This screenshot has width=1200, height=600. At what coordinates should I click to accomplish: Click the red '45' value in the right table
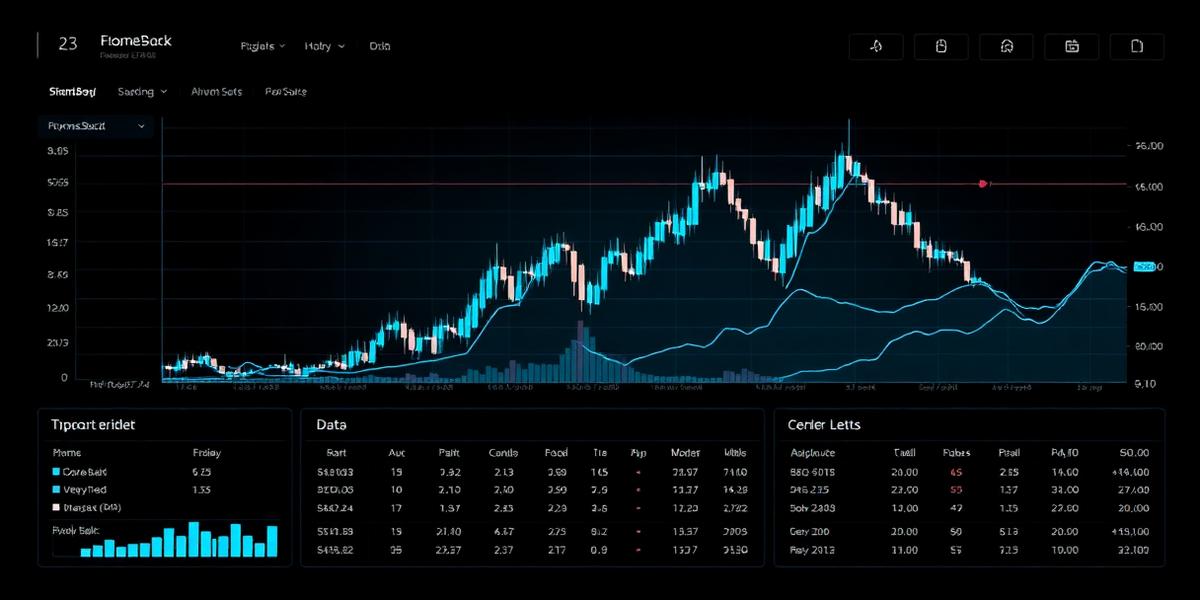point(956,471)
